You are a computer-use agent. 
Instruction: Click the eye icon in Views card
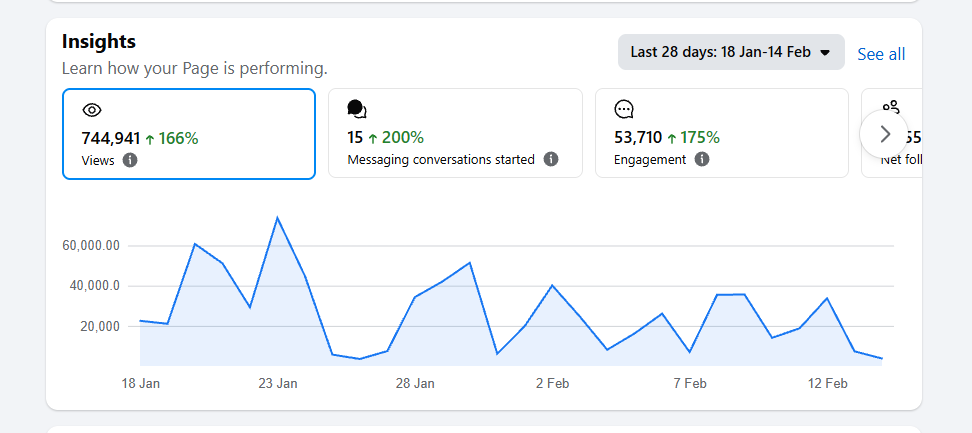pyautogui.click(x=92, y=110)
